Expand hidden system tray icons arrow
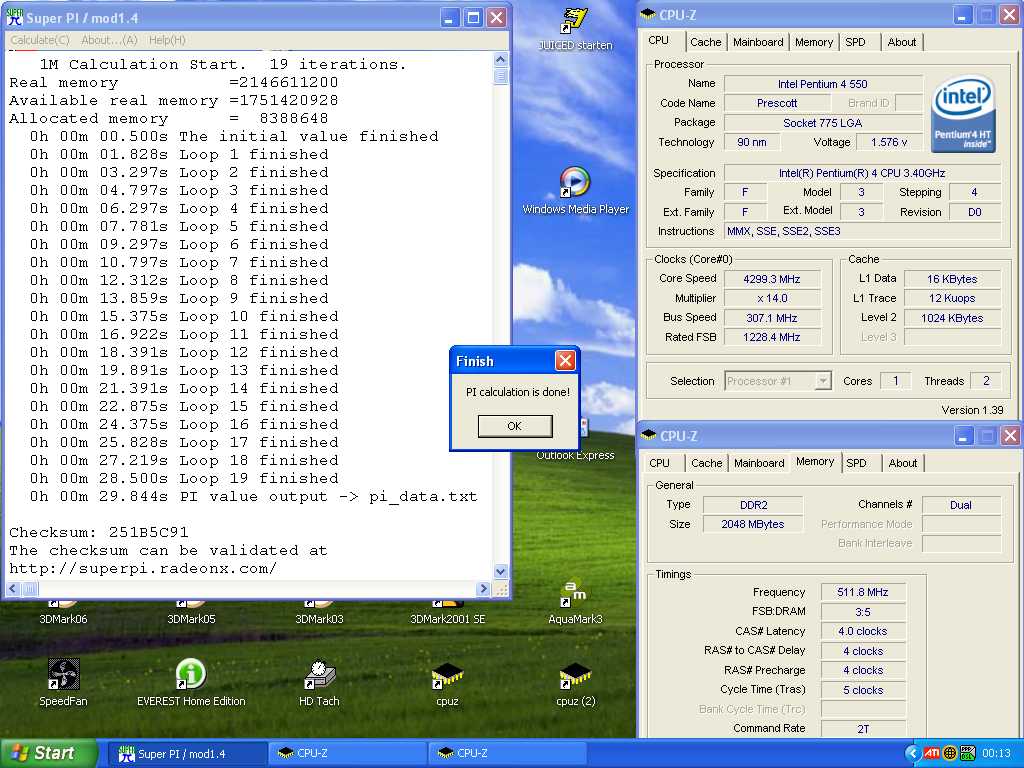Screen dimensions: 1024x768 click(x=912, y=753)
